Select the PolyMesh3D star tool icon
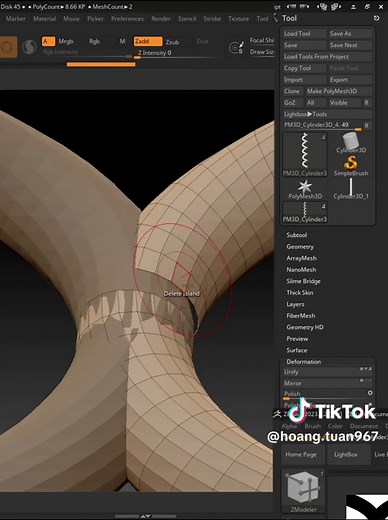This screenshot has height=520, width=388. 305,189
